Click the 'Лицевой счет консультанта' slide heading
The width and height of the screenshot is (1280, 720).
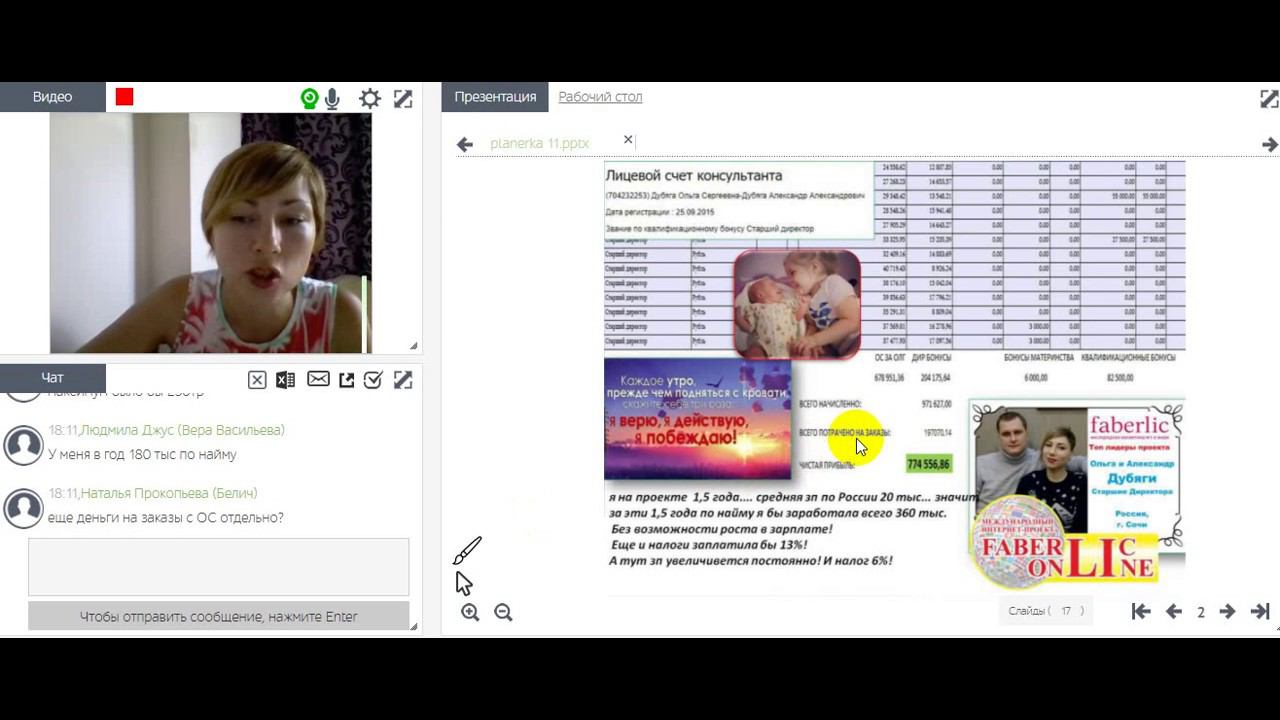(693, 175)
